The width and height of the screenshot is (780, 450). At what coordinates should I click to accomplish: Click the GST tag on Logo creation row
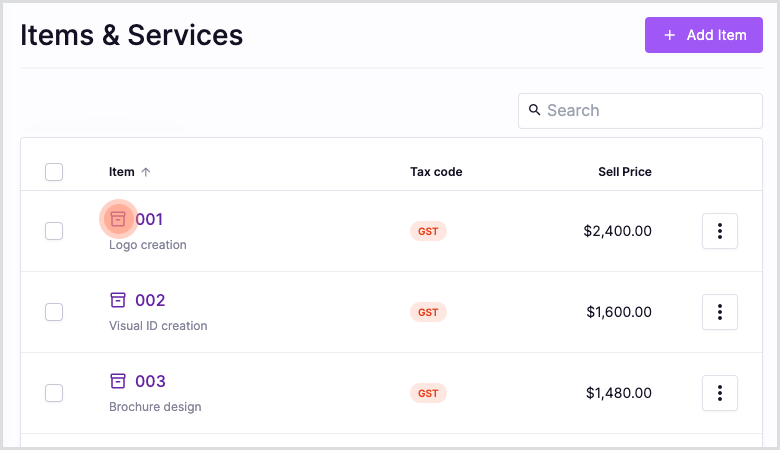tap(428, 231)
